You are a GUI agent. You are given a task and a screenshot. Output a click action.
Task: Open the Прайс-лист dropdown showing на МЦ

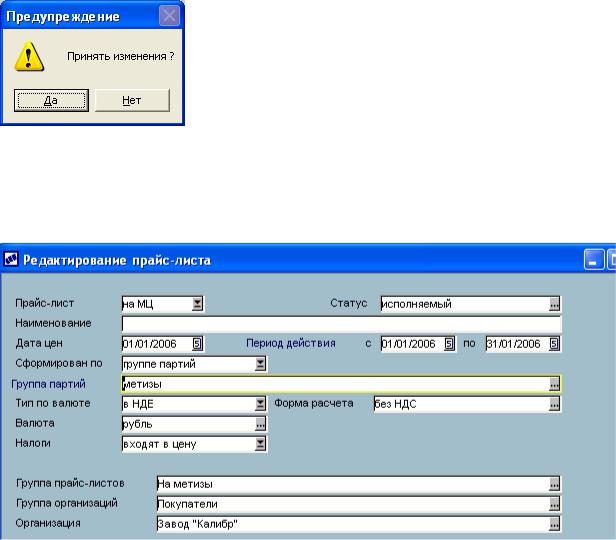[197, 304]
